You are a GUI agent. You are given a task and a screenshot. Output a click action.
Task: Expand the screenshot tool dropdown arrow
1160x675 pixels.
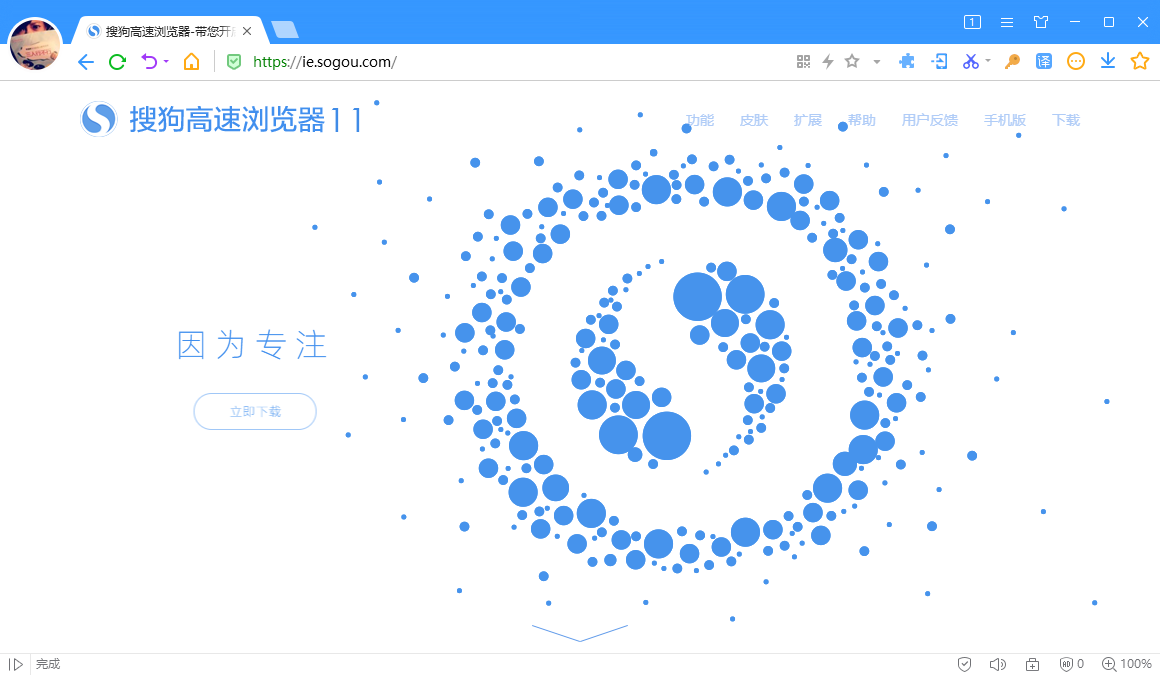[988, 61]
